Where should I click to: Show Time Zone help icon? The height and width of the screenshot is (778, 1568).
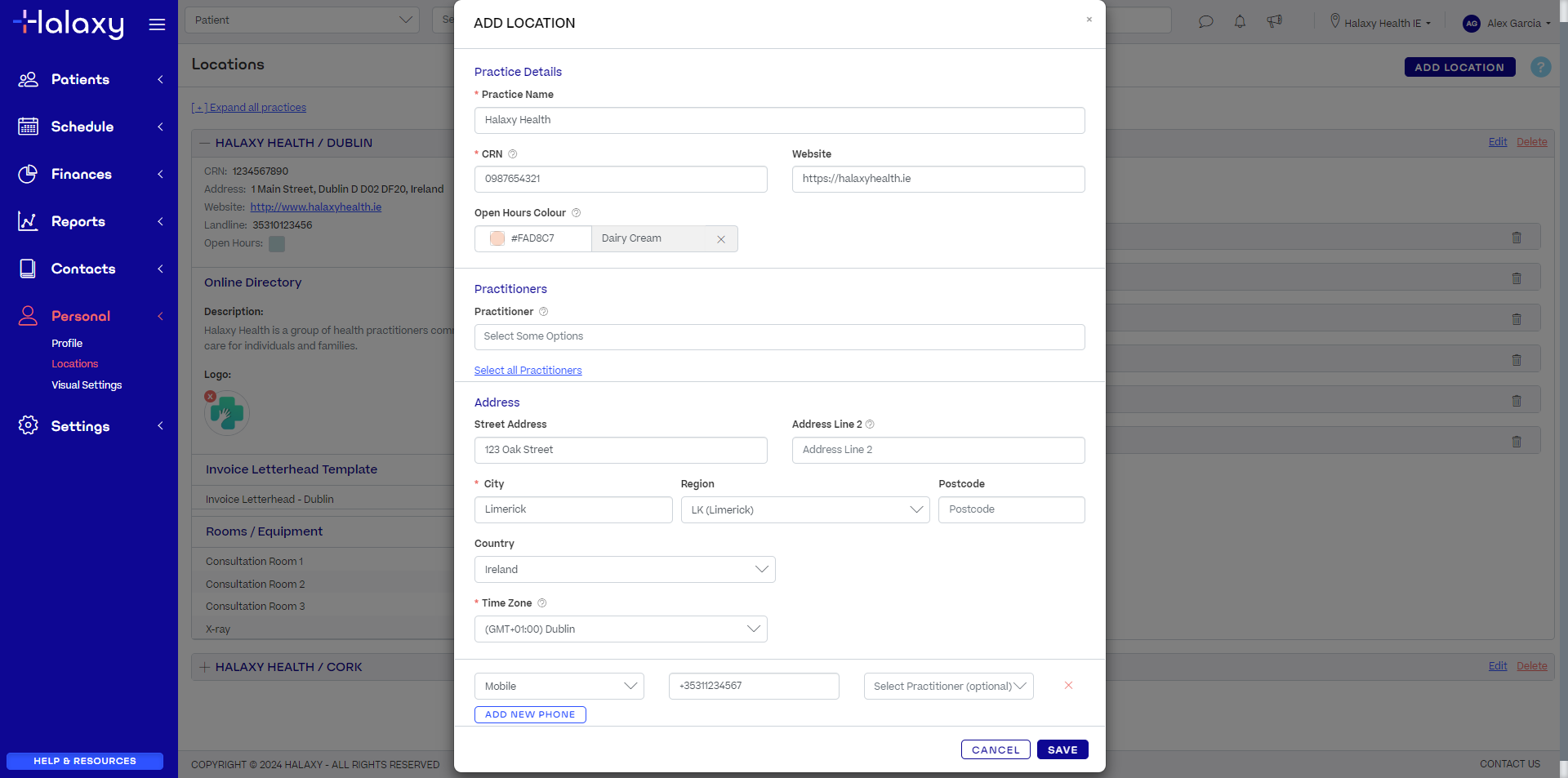(542, 603)
